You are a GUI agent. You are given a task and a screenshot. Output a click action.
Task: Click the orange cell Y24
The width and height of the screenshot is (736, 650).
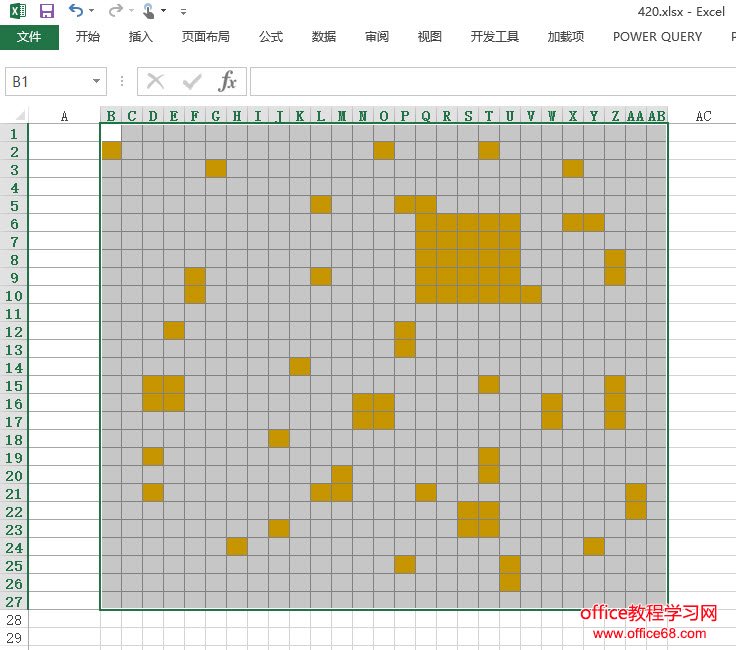pos(594,546)
